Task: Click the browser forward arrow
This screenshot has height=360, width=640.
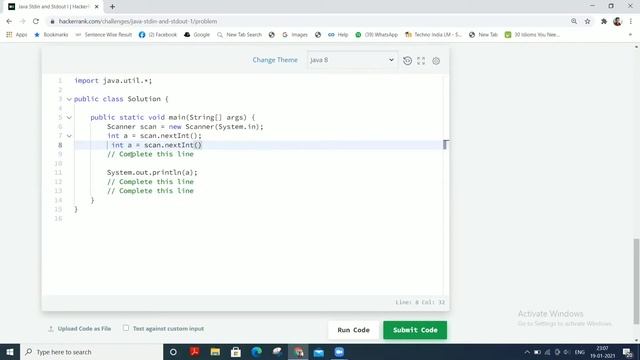Action: click(x=22, y=21)
